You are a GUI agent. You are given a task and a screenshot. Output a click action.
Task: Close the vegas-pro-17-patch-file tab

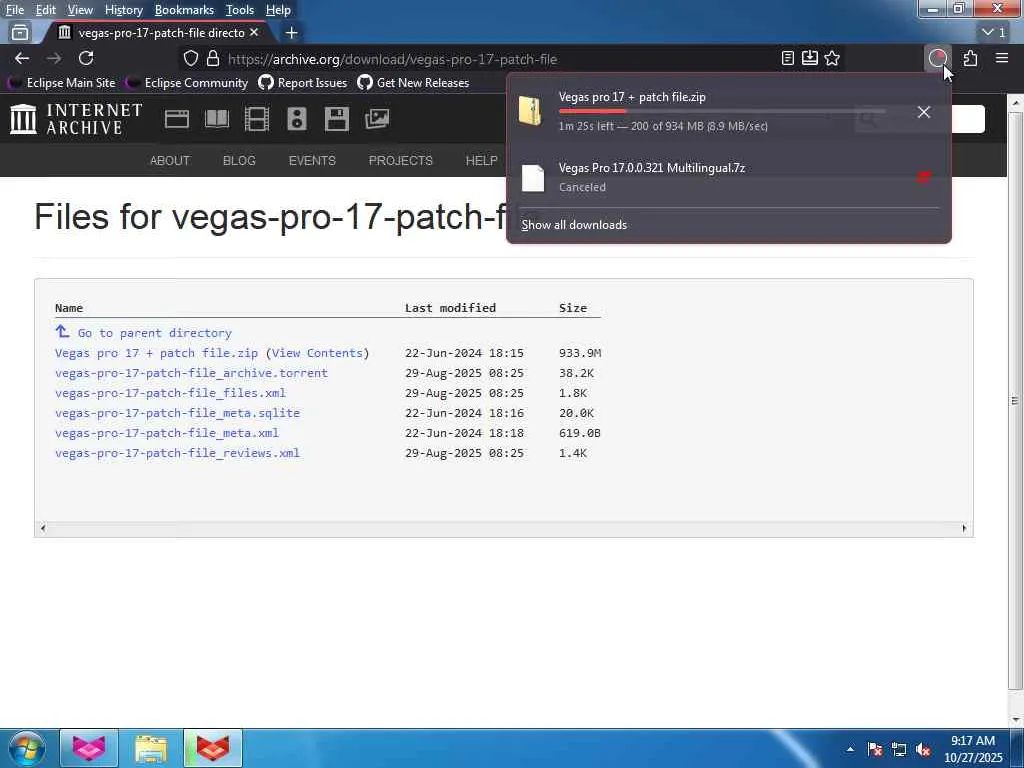(254, 32)
